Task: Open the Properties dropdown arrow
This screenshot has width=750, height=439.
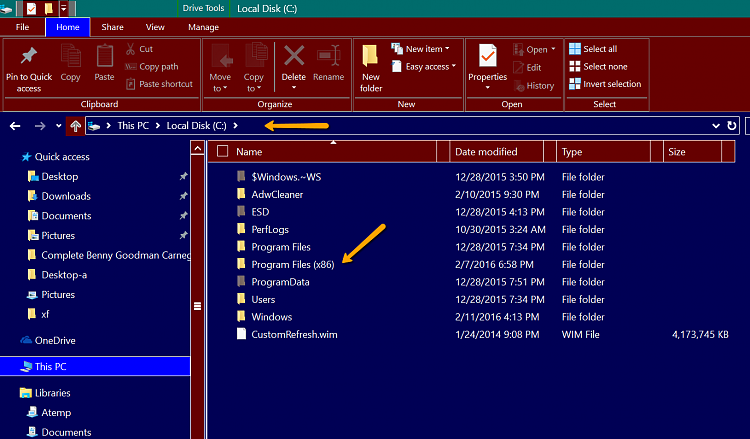Action: coord(488,88)
